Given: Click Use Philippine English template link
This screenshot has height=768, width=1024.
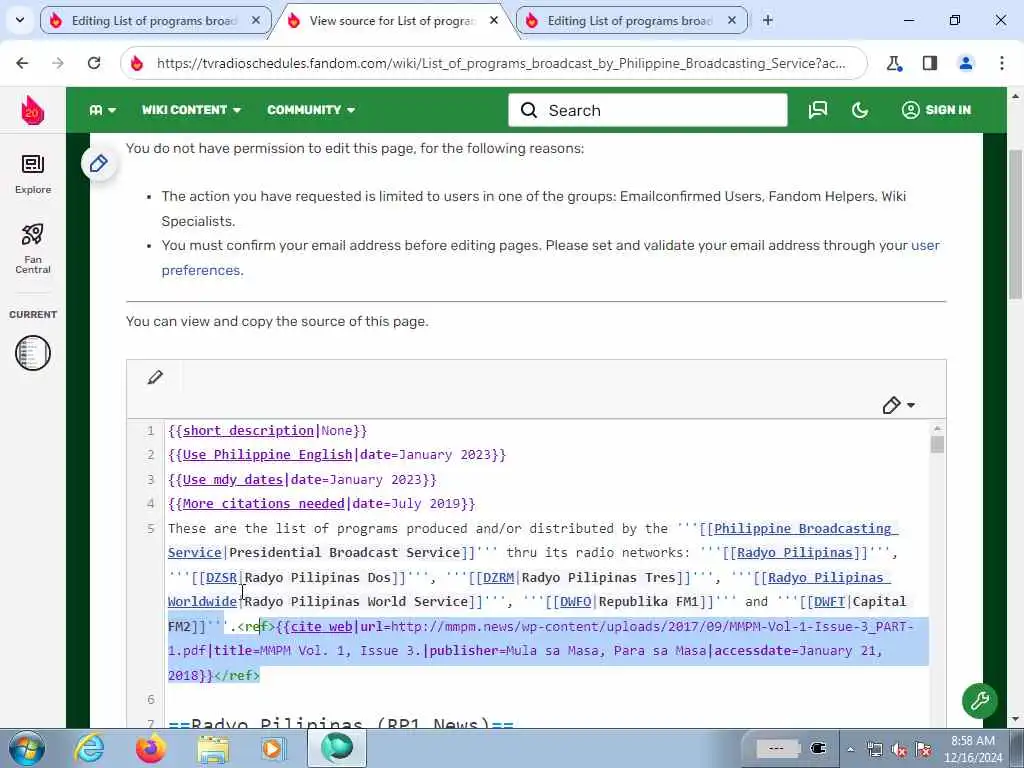Looking at the screenshot, I should coord(267,455).
